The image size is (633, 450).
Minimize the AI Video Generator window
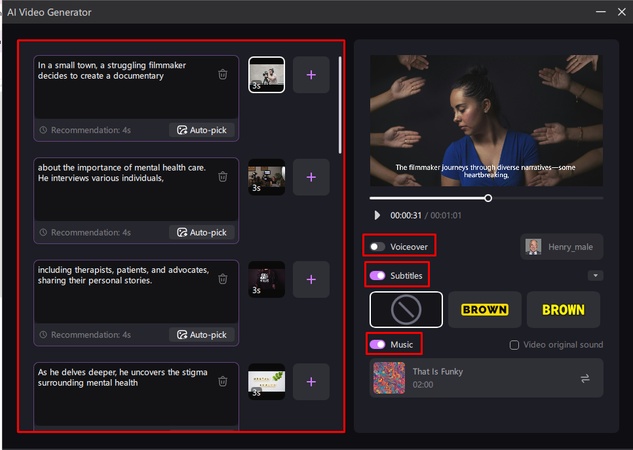pyautogui.click(x=601, y=12)
